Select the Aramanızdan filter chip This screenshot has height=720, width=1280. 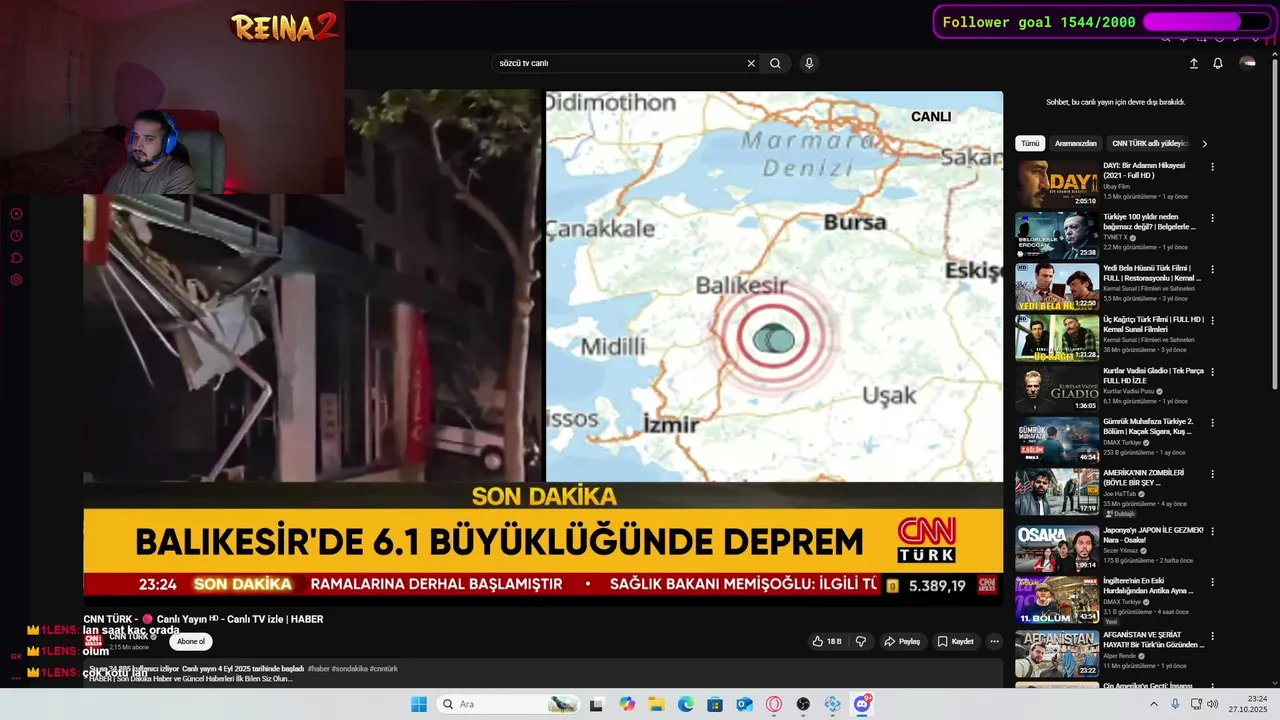pos(1075,143)
